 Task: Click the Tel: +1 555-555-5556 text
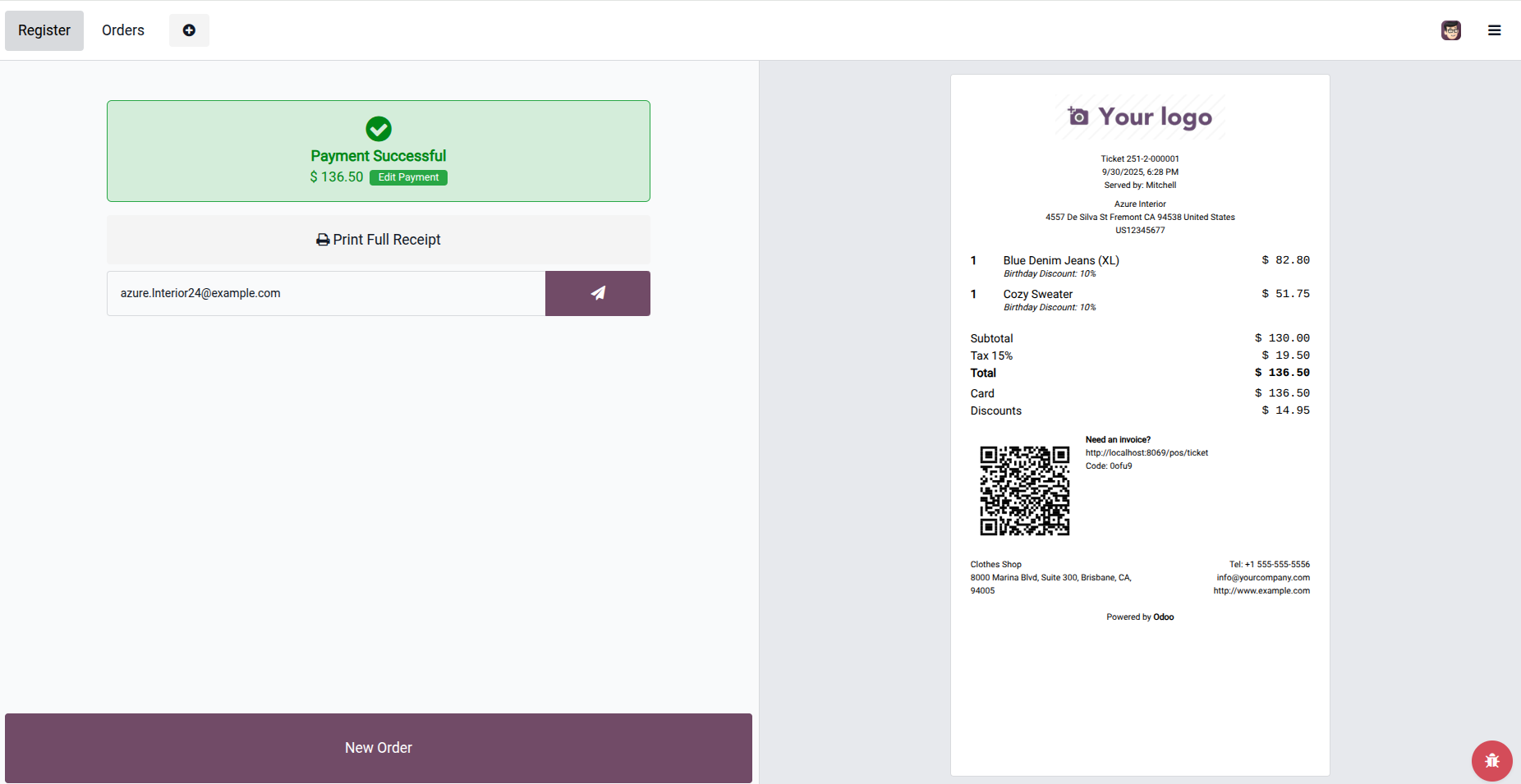[1270, 564]
